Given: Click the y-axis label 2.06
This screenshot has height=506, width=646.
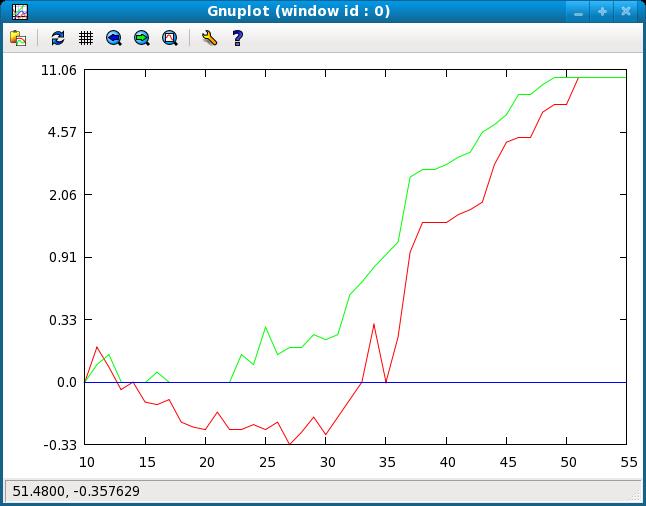Looking at the screenshot, I should [62, 195].
